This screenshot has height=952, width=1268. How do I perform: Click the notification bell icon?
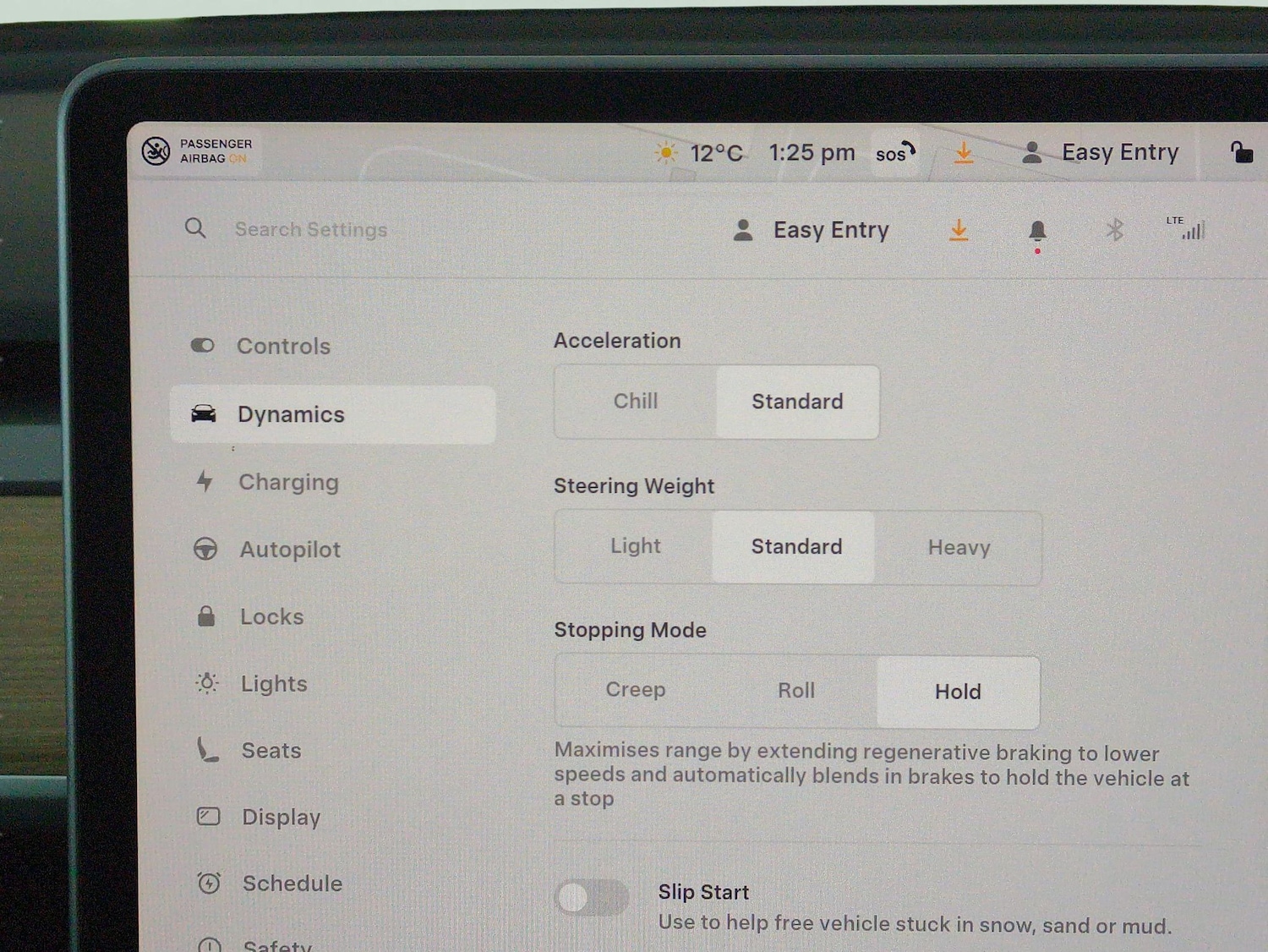pos(1037,231)
